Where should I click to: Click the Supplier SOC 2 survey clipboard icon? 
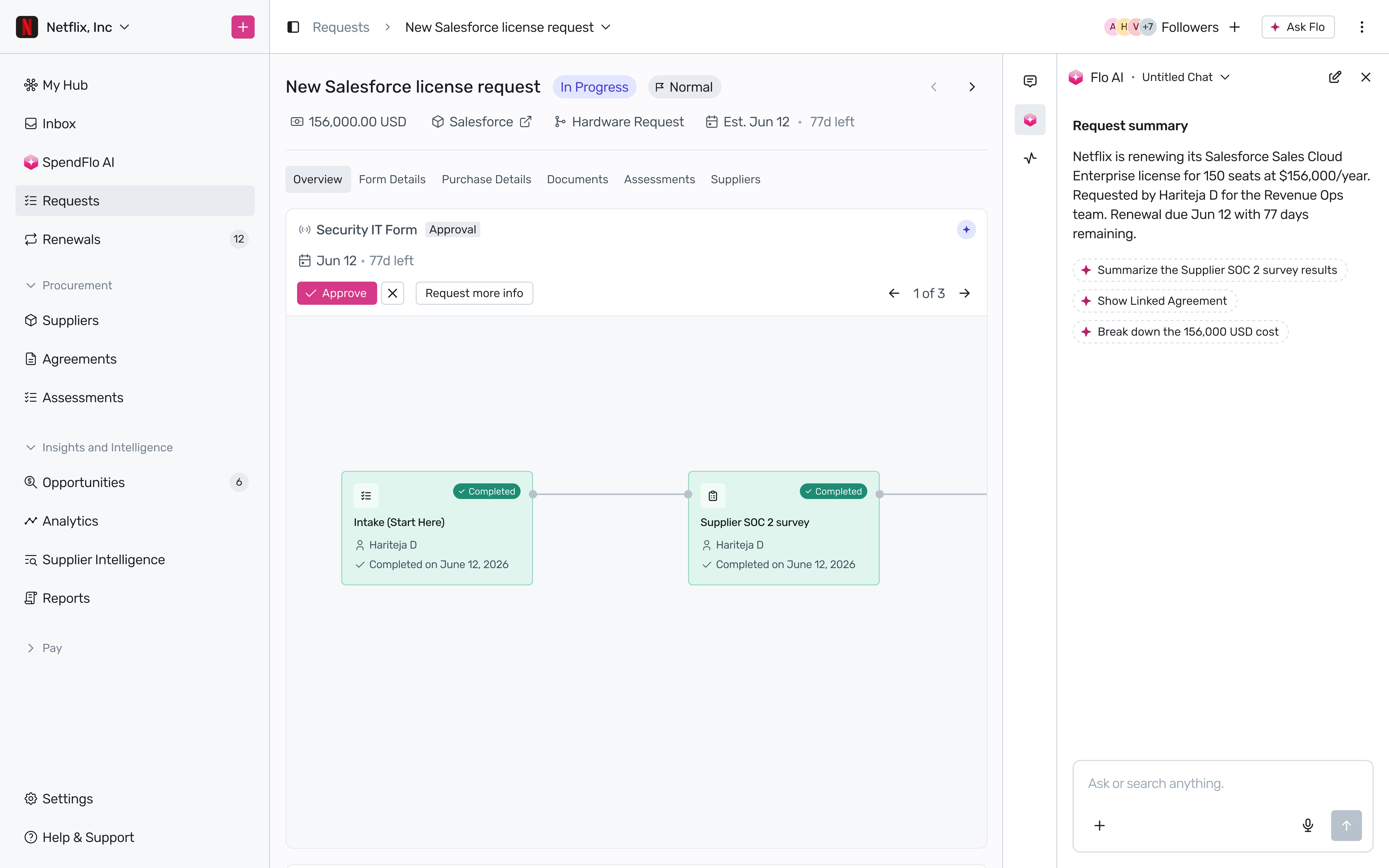(x=713, y=496)
